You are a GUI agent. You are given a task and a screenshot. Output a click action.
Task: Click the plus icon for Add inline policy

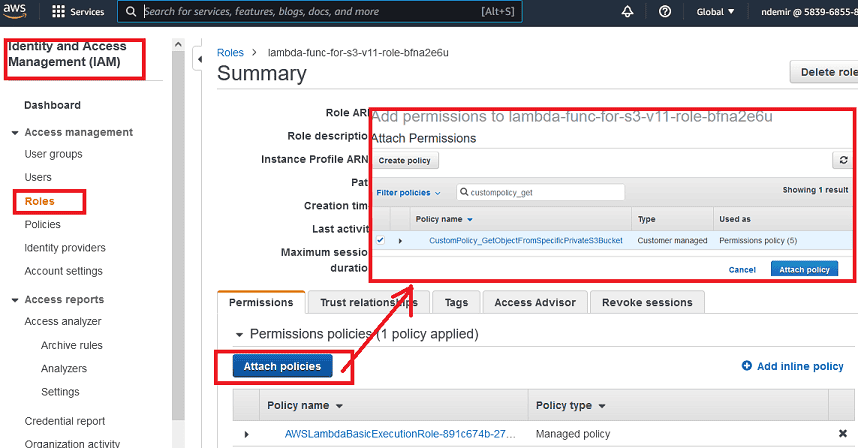746,367
